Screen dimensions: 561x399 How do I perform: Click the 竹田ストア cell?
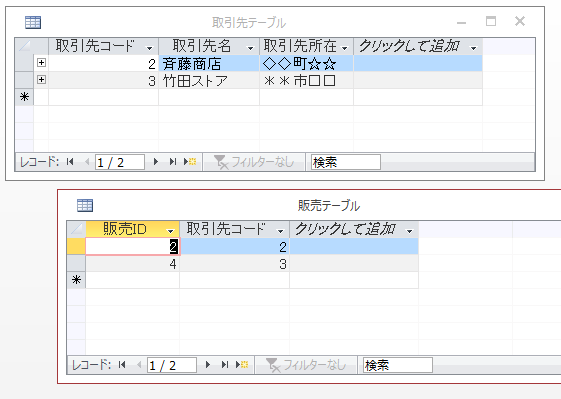pos(209,80)
